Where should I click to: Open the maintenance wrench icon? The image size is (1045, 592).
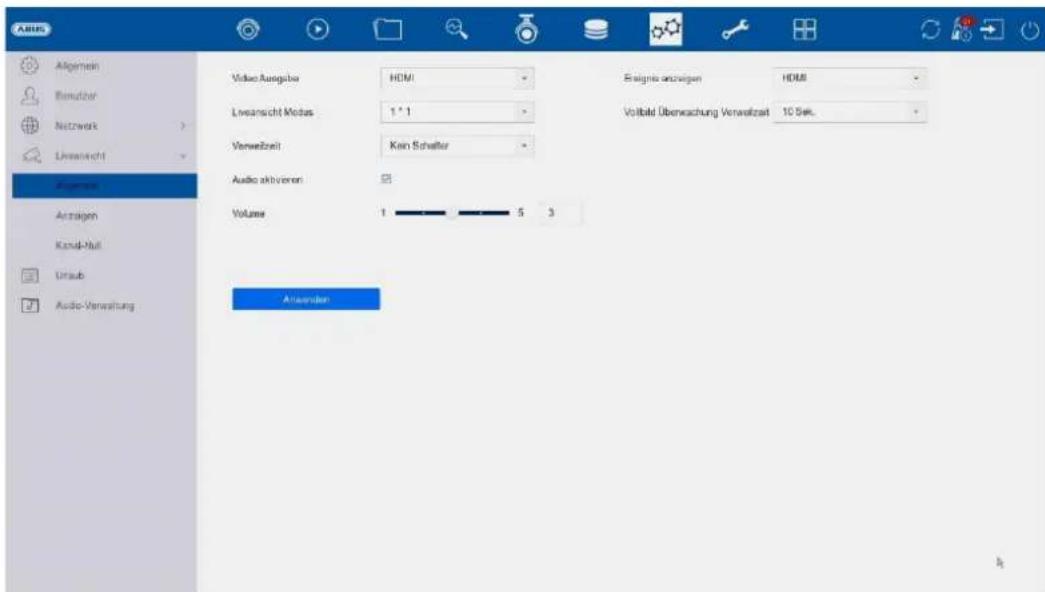pos(735,29)
